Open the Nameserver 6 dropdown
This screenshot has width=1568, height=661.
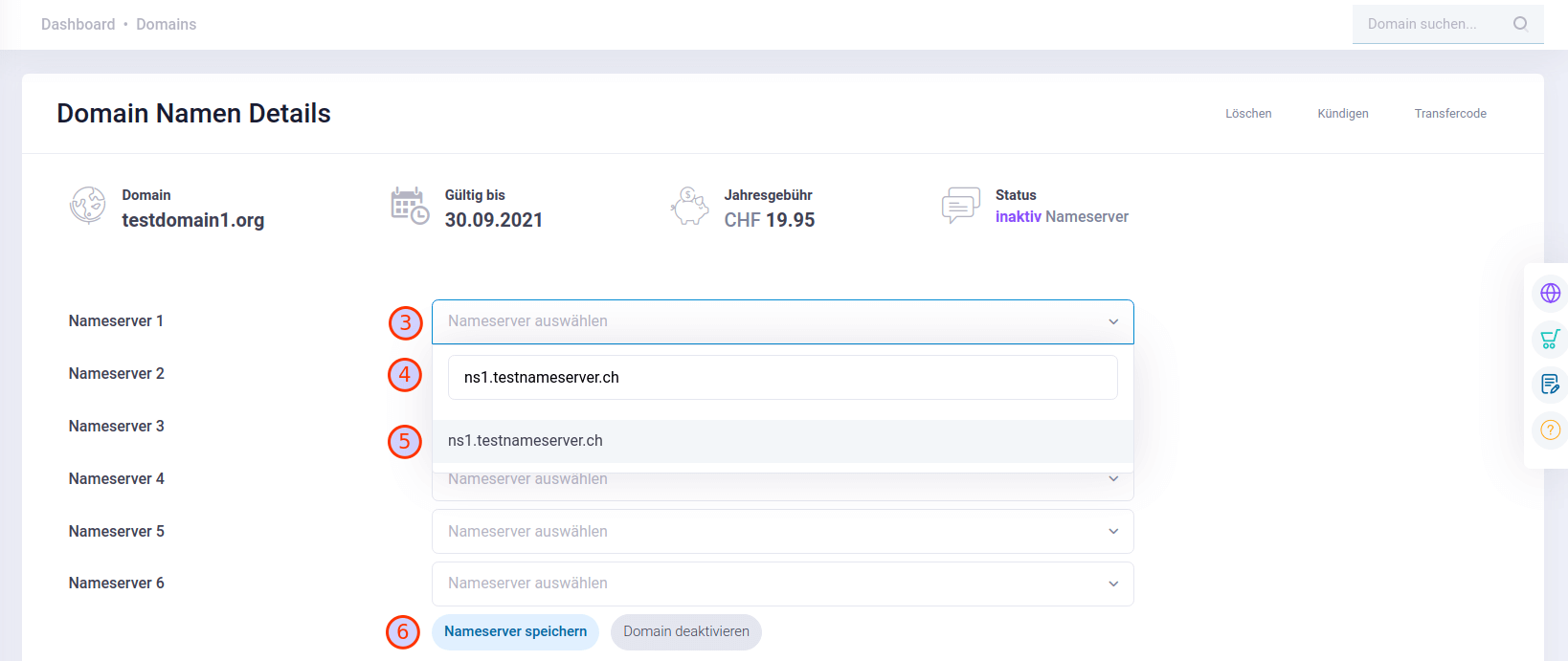point(1113,584)
